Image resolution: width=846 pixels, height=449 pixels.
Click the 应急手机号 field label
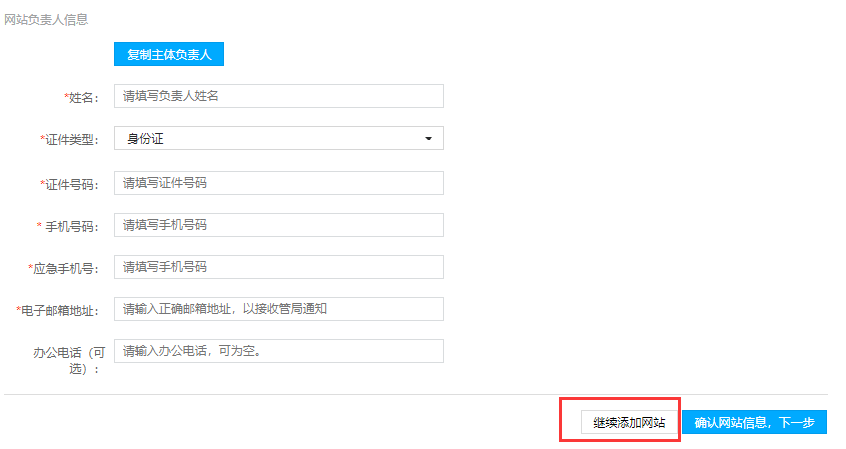[63, 269]
